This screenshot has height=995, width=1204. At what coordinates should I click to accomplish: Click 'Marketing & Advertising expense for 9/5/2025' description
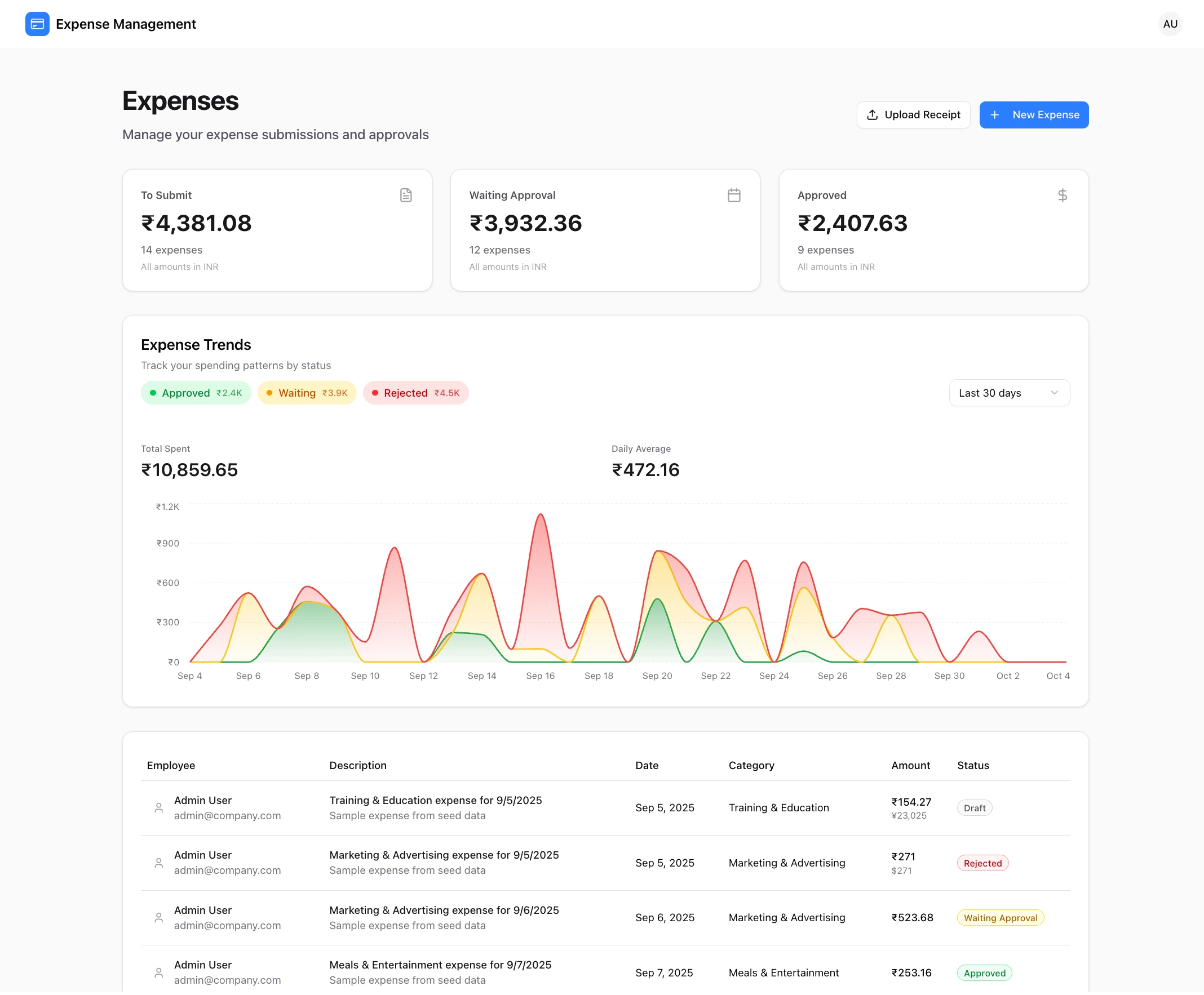click(x=444, y=855)
